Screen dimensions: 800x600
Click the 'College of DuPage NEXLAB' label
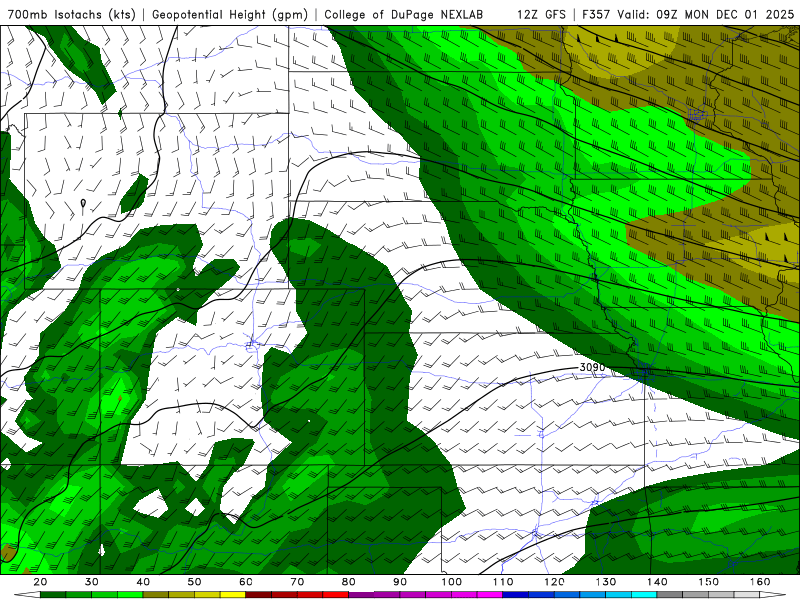tap(404, 14)
